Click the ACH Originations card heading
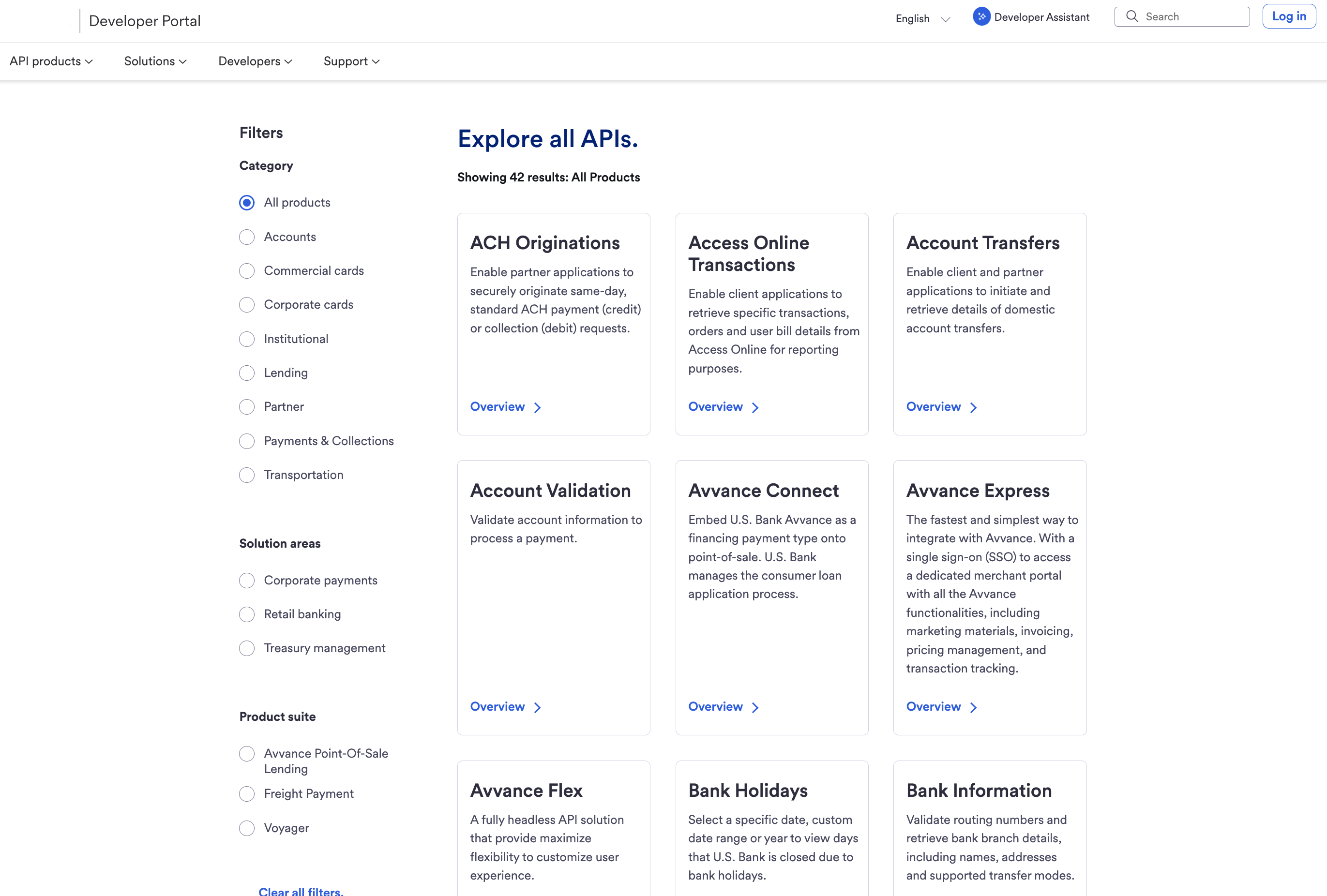 [x=545, y=243]
